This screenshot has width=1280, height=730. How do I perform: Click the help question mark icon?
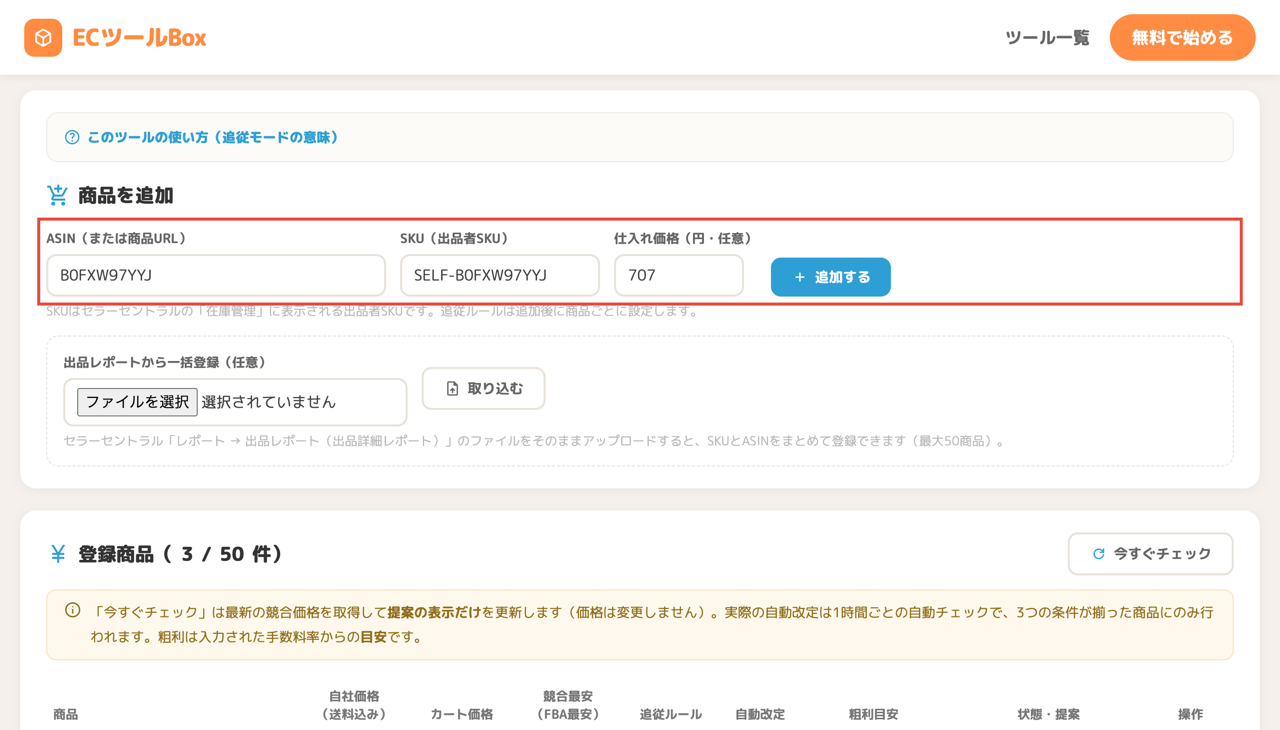pyautogui.click(x=72, y=138)
